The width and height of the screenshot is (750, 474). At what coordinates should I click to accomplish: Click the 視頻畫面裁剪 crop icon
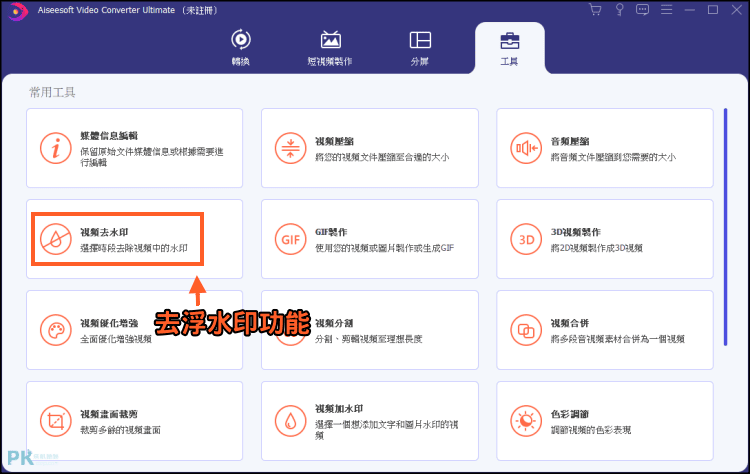click(55, 421)
